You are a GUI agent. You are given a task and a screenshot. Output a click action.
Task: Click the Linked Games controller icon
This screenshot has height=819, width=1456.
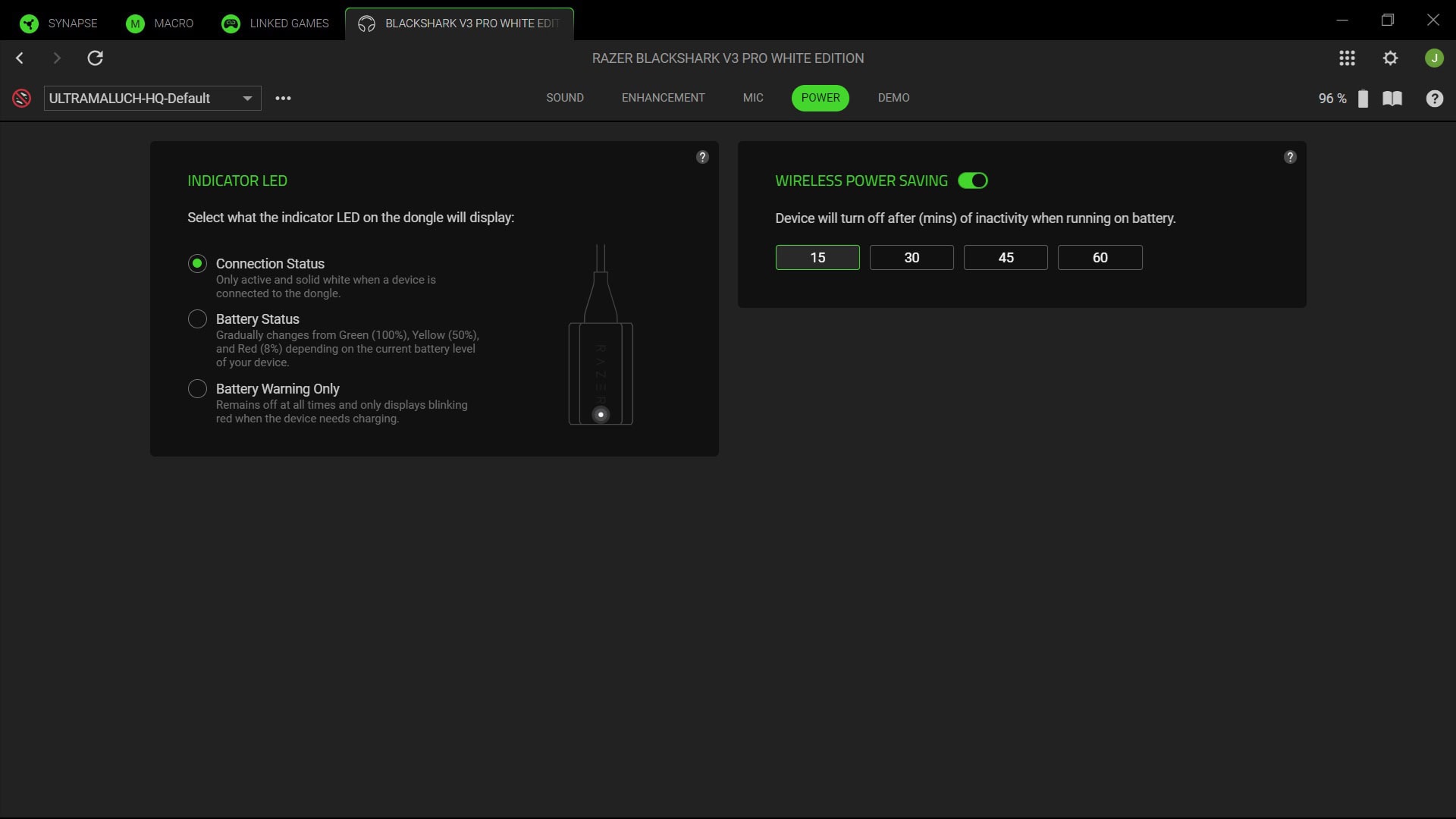[231, 24]
